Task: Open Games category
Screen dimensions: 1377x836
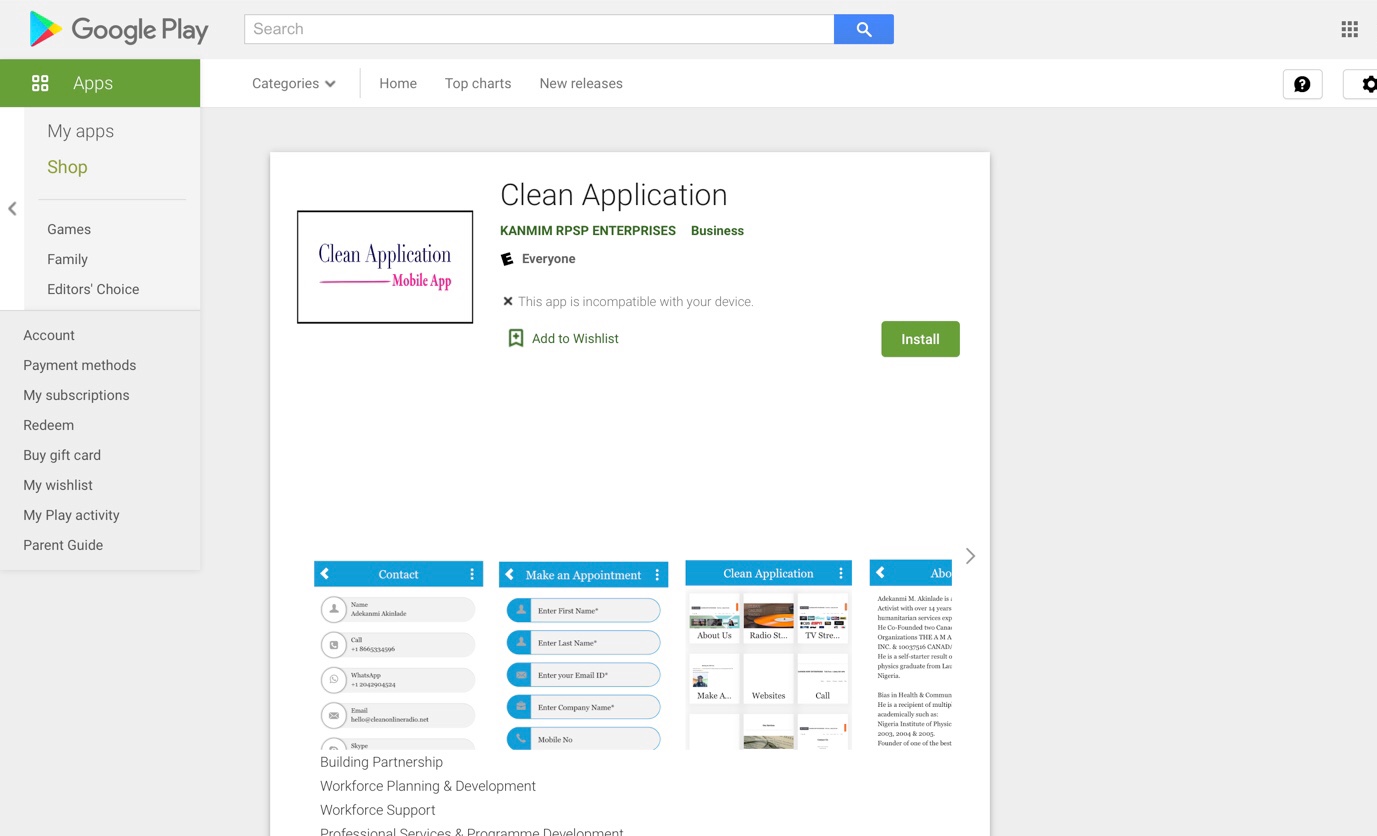Action: (69, 229)
